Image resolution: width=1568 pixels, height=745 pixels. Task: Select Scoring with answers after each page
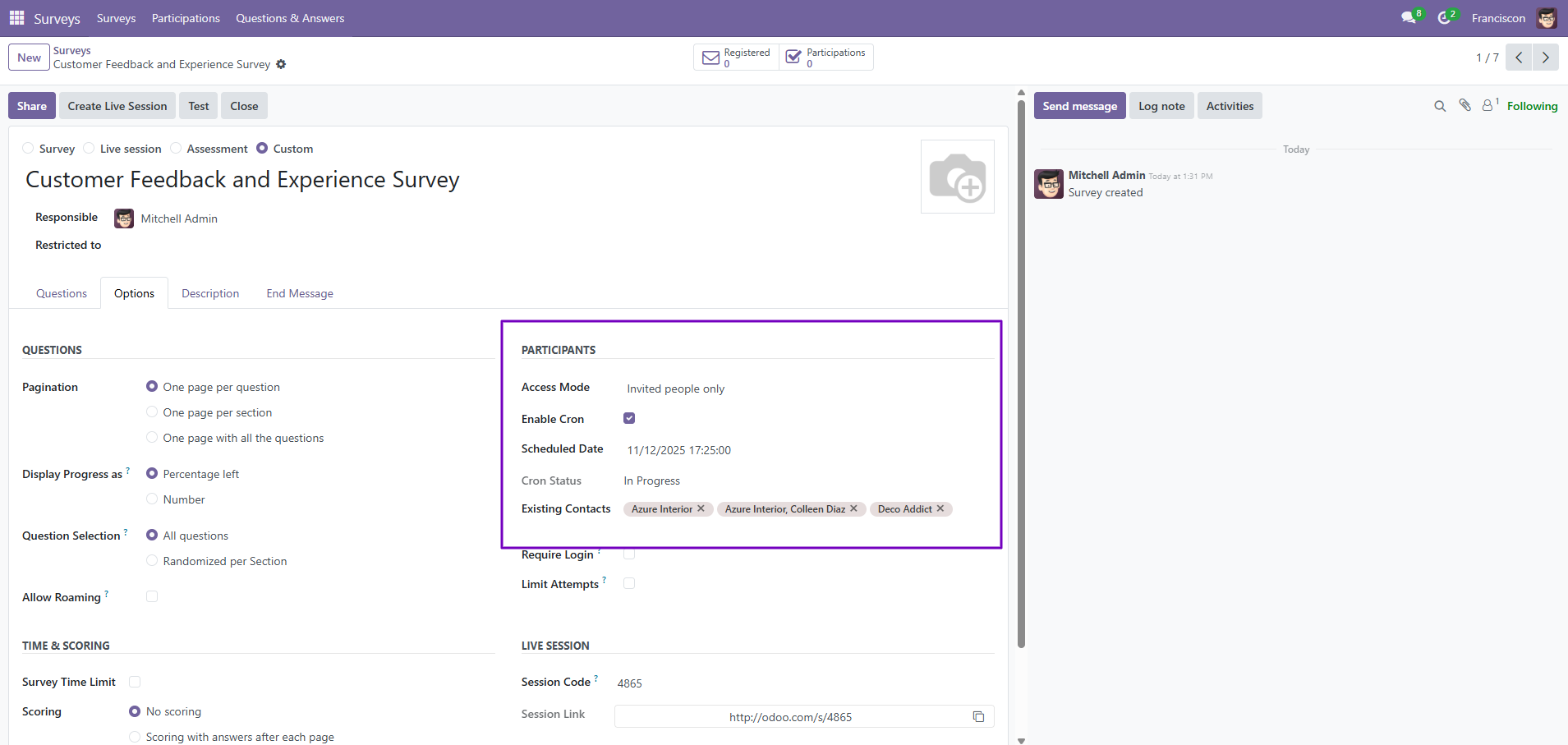pos(135,737)
